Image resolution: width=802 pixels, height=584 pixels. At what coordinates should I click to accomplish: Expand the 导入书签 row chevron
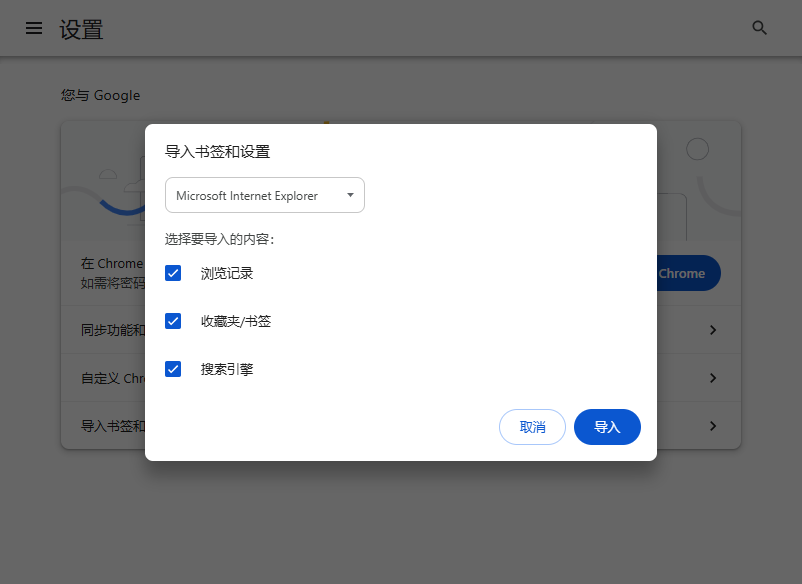(713, 426)
